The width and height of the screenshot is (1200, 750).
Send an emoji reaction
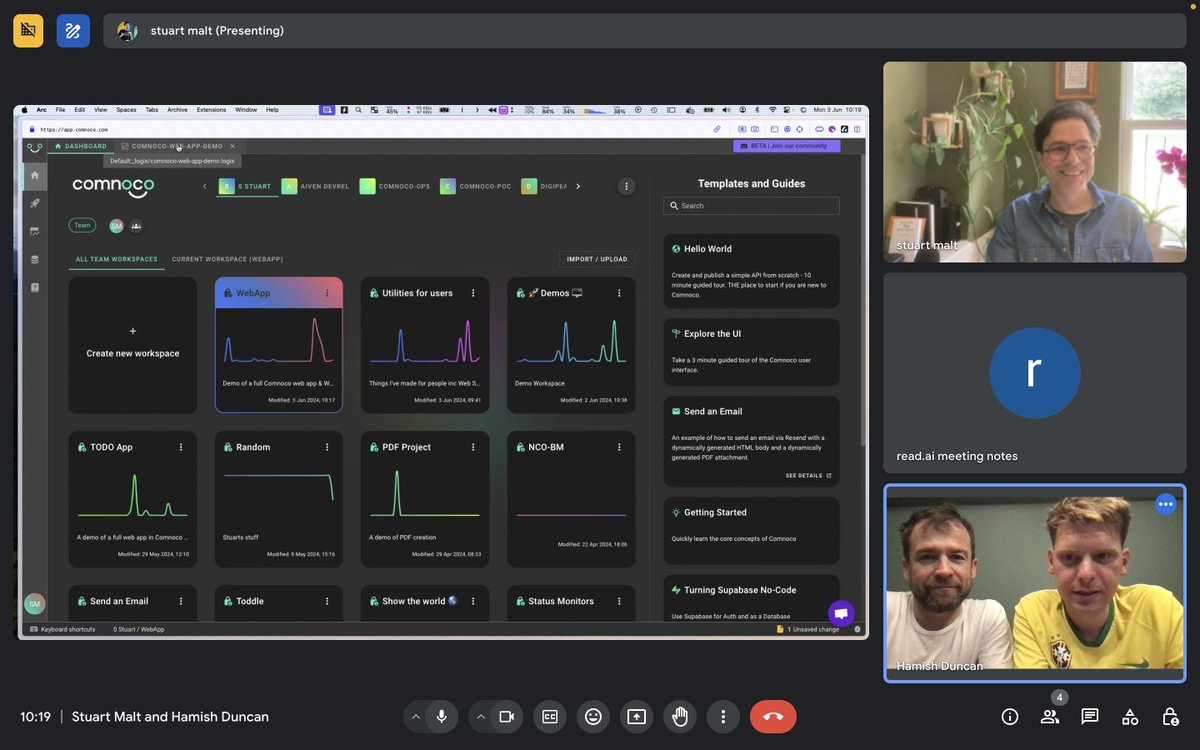592,716
